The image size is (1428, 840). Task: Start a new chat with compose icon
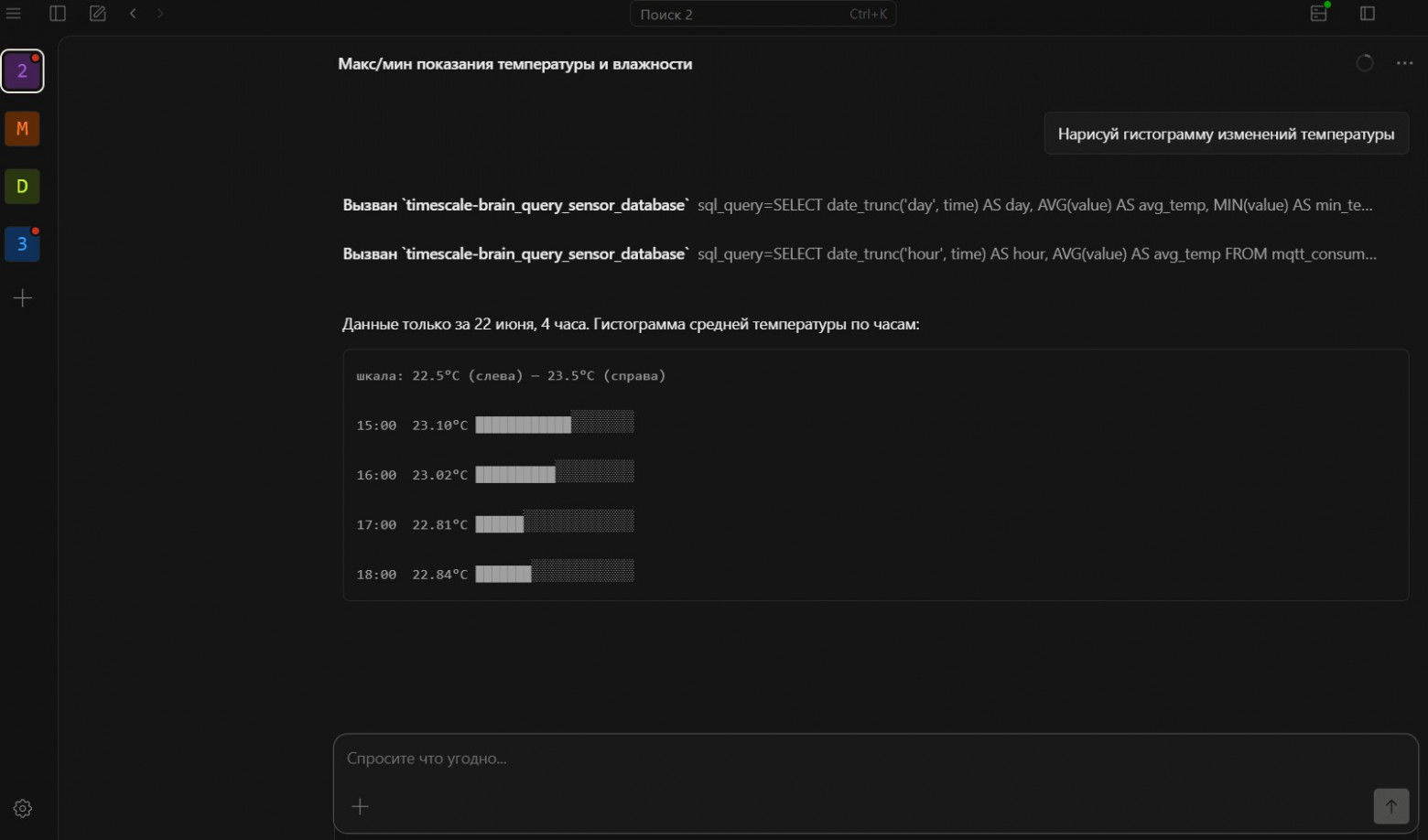(x=98, y=14)
